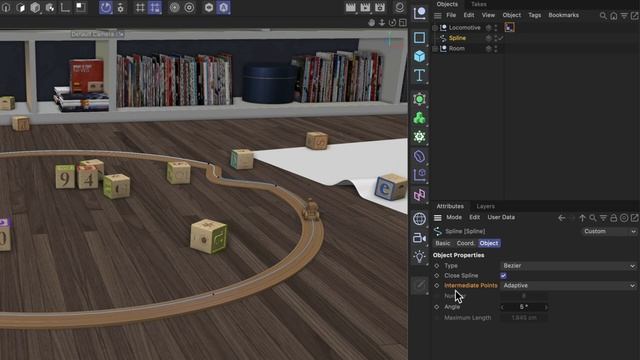Switch to the Layers tab
Viewport: 640px width, 360px height.
(485, 207)
